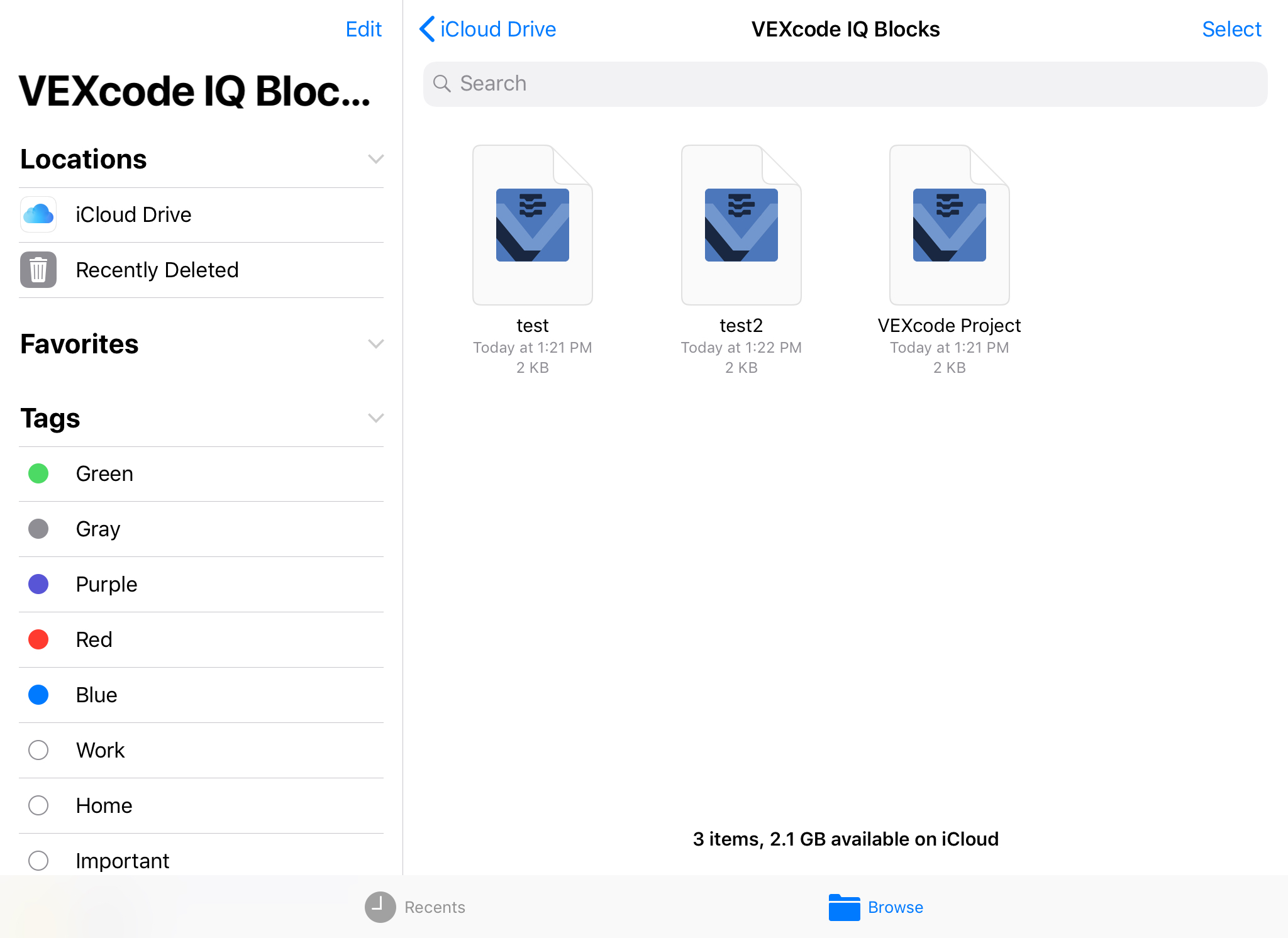Viewport: 1288px width, 938px height.
Task: Select the Red tag dot
Action: [38, 639]
